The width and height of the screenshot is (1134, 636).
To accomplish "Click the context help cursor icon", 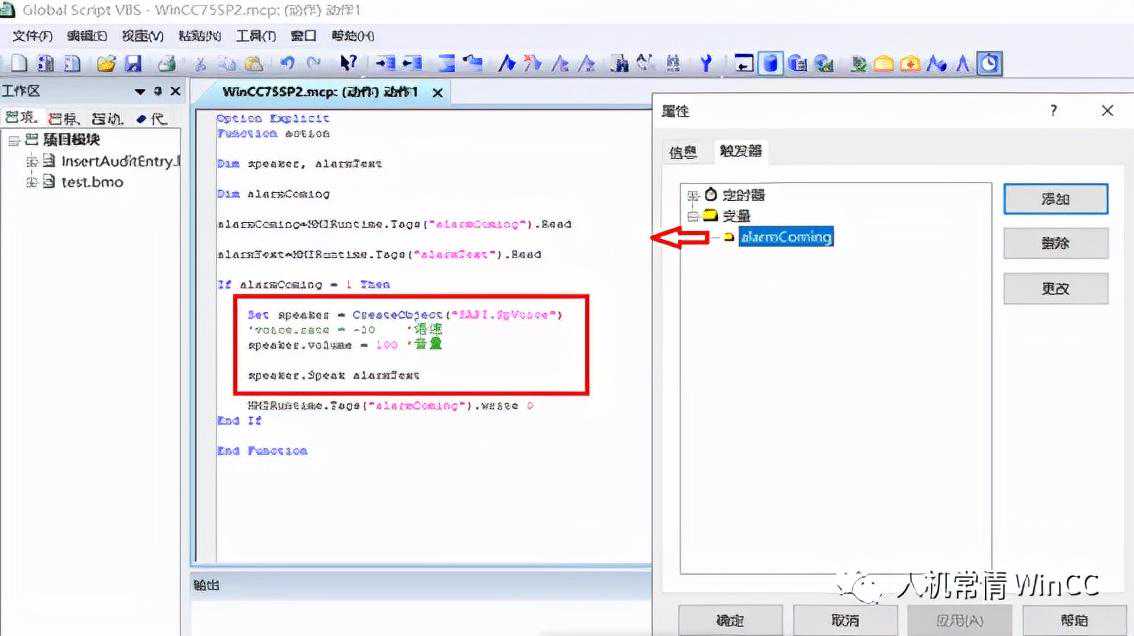I will pos(347,64).
